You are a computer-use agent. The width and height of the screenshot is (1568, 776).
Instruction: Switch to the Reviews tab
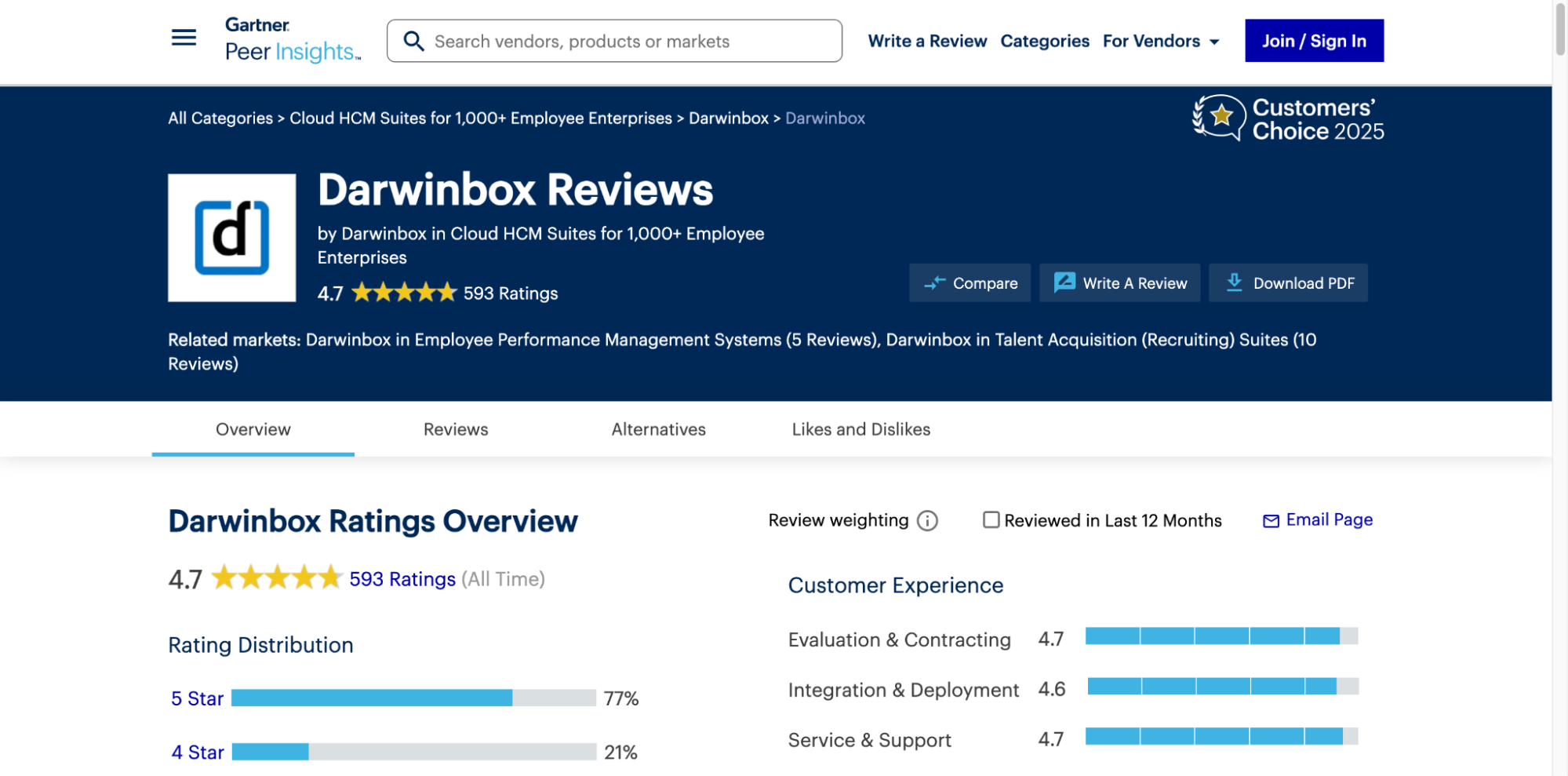point(455,429)
